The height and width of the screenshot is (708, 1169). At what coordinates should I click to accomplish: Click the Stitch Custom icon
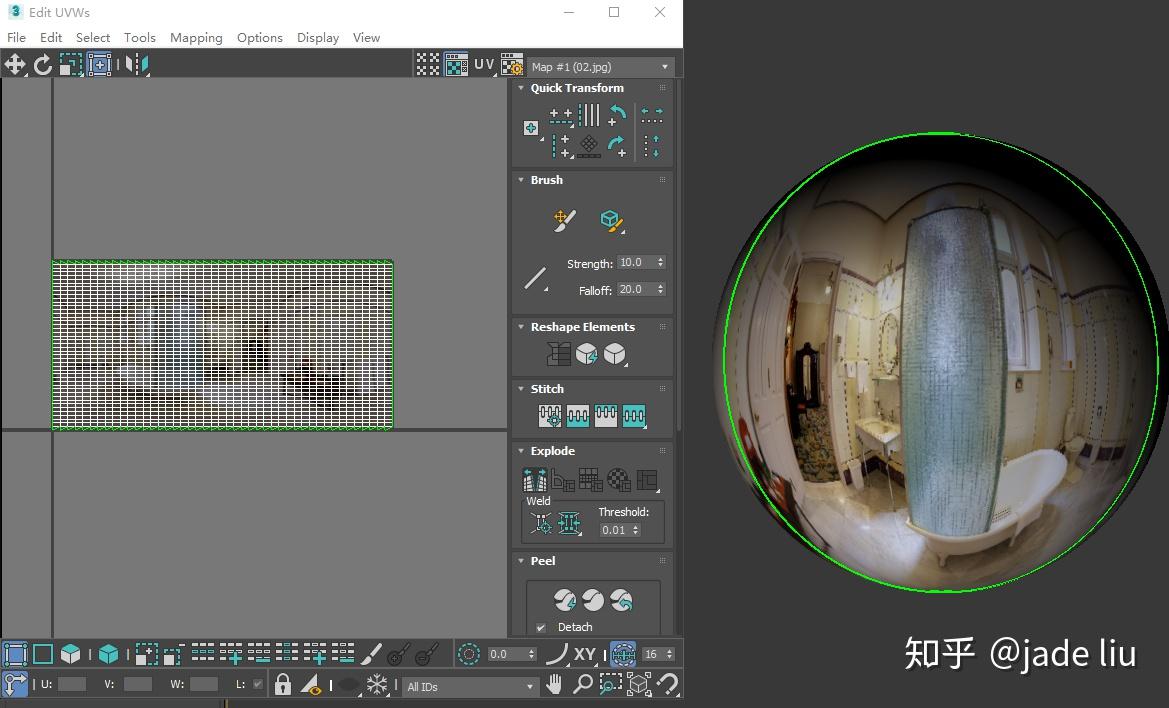[x=634, y=416]
